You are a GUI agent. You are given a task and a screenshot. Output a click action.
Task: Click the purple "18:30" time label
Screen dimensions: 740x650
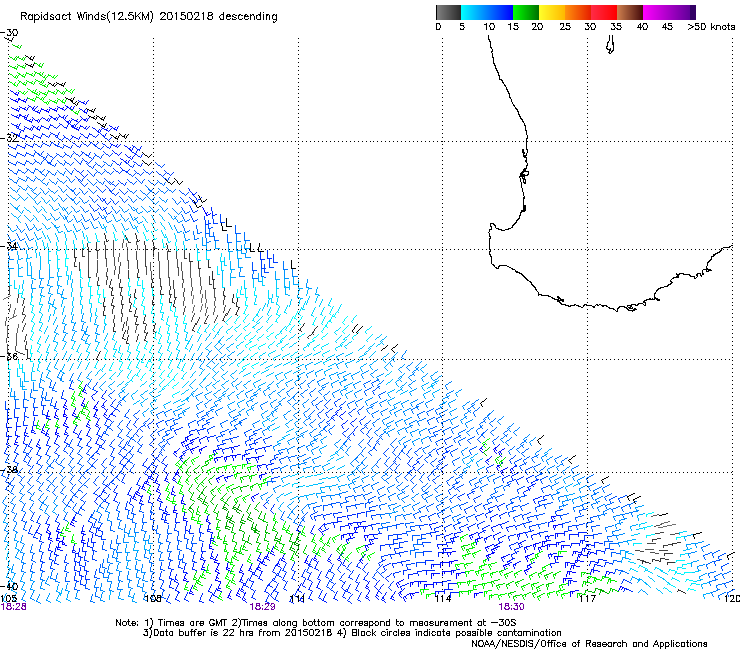click(512, 607)
